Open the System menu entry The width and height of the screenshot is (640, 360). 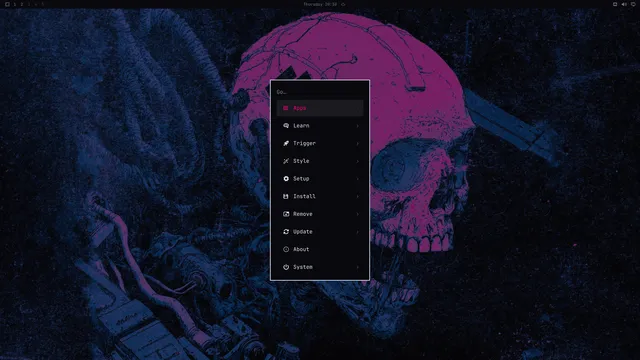[x=320, y=267]
